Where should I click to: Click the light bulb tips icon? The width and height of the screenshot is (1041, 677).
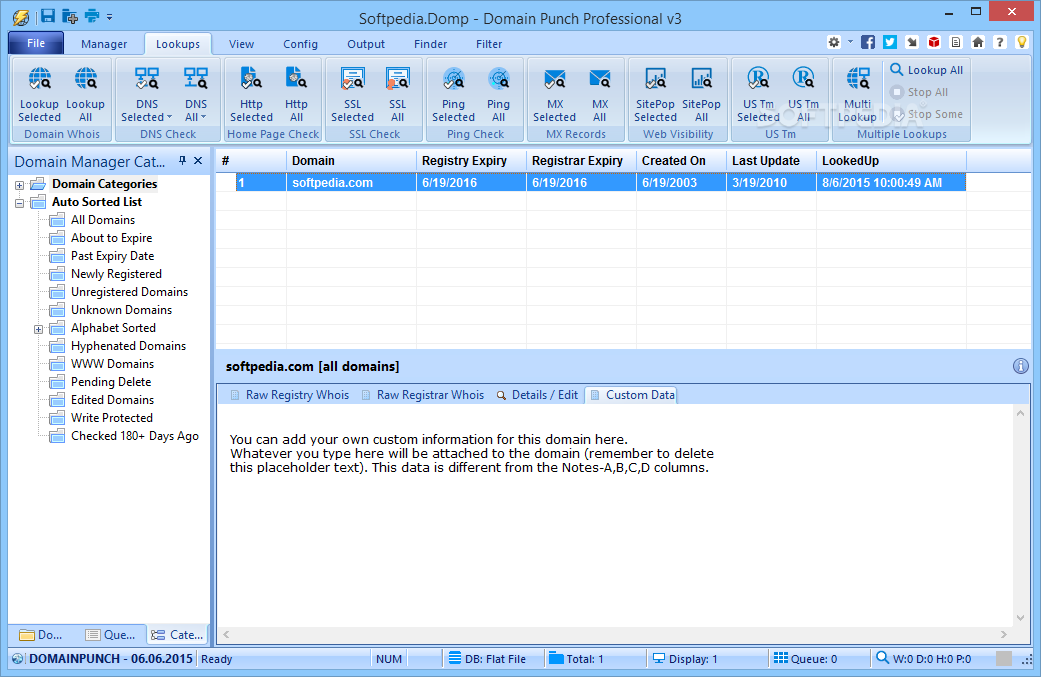(1022, 42)
